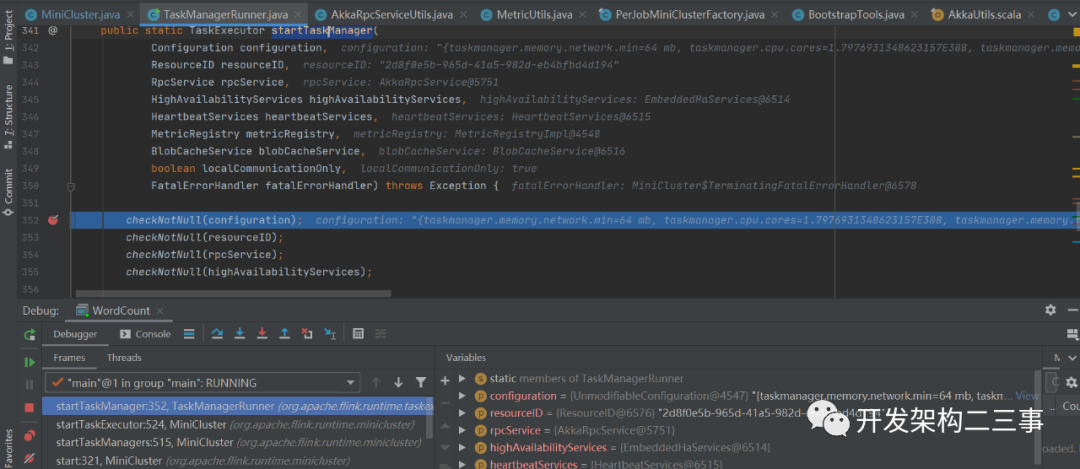Expand the highAvailabilityServices variable
This screenshot has height=469, width=1080.
click(462, 448)
